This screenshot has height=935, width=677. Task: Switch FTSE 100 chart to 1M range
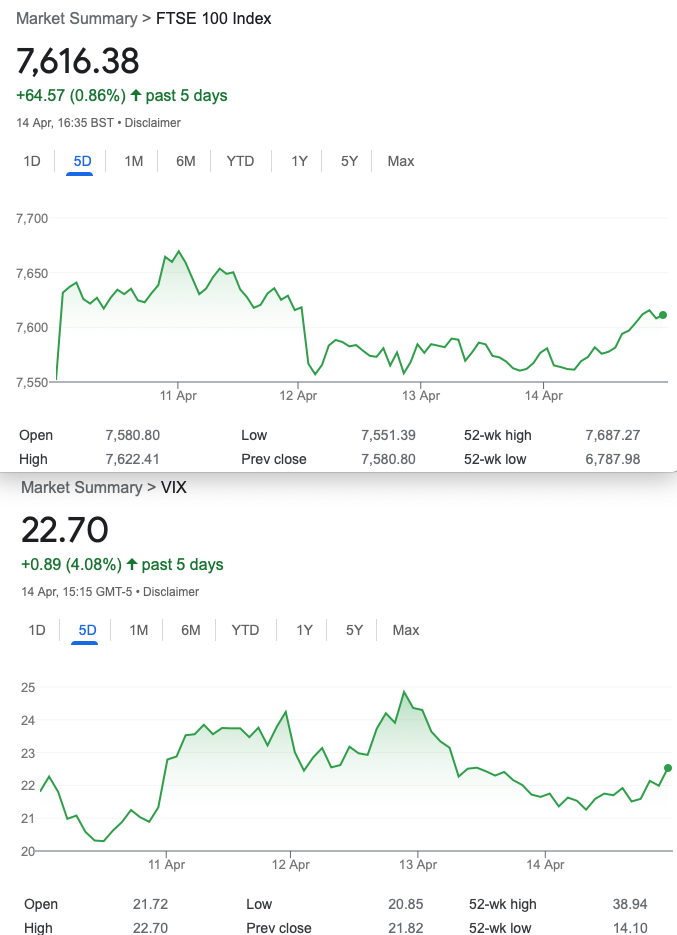(134, 161)
